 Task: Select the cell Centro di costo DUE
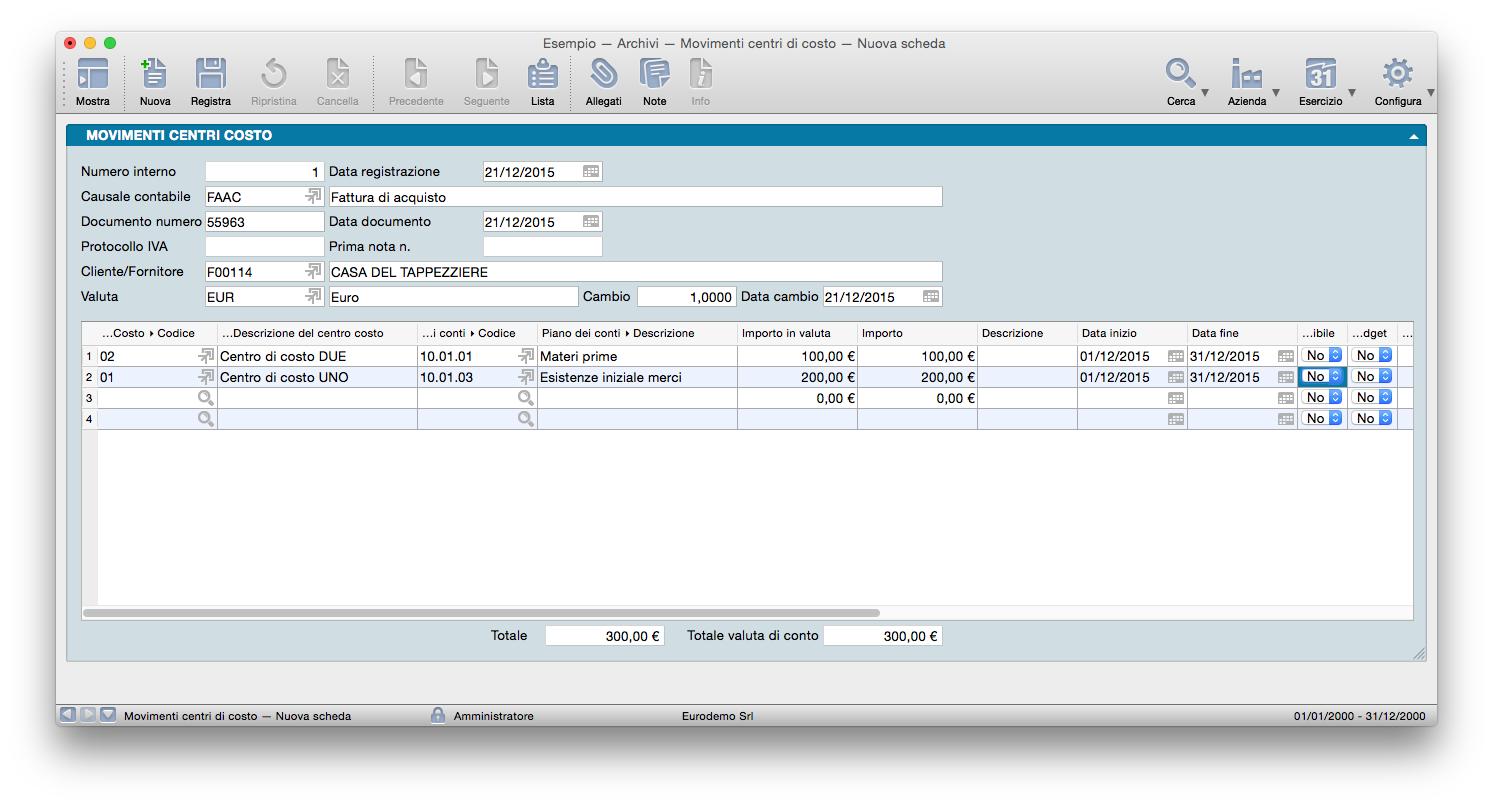point(318,356)
